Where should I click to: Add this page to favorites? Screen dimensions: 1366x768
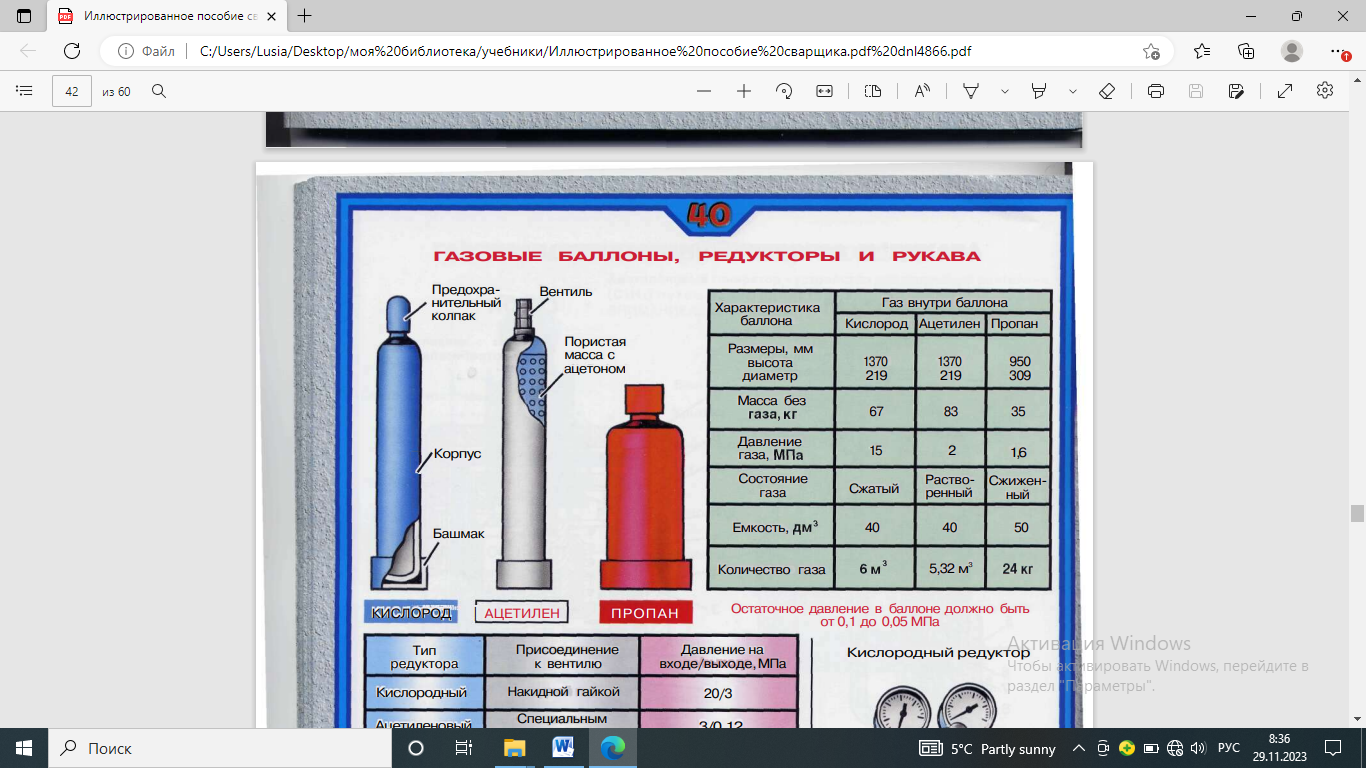1151,51
